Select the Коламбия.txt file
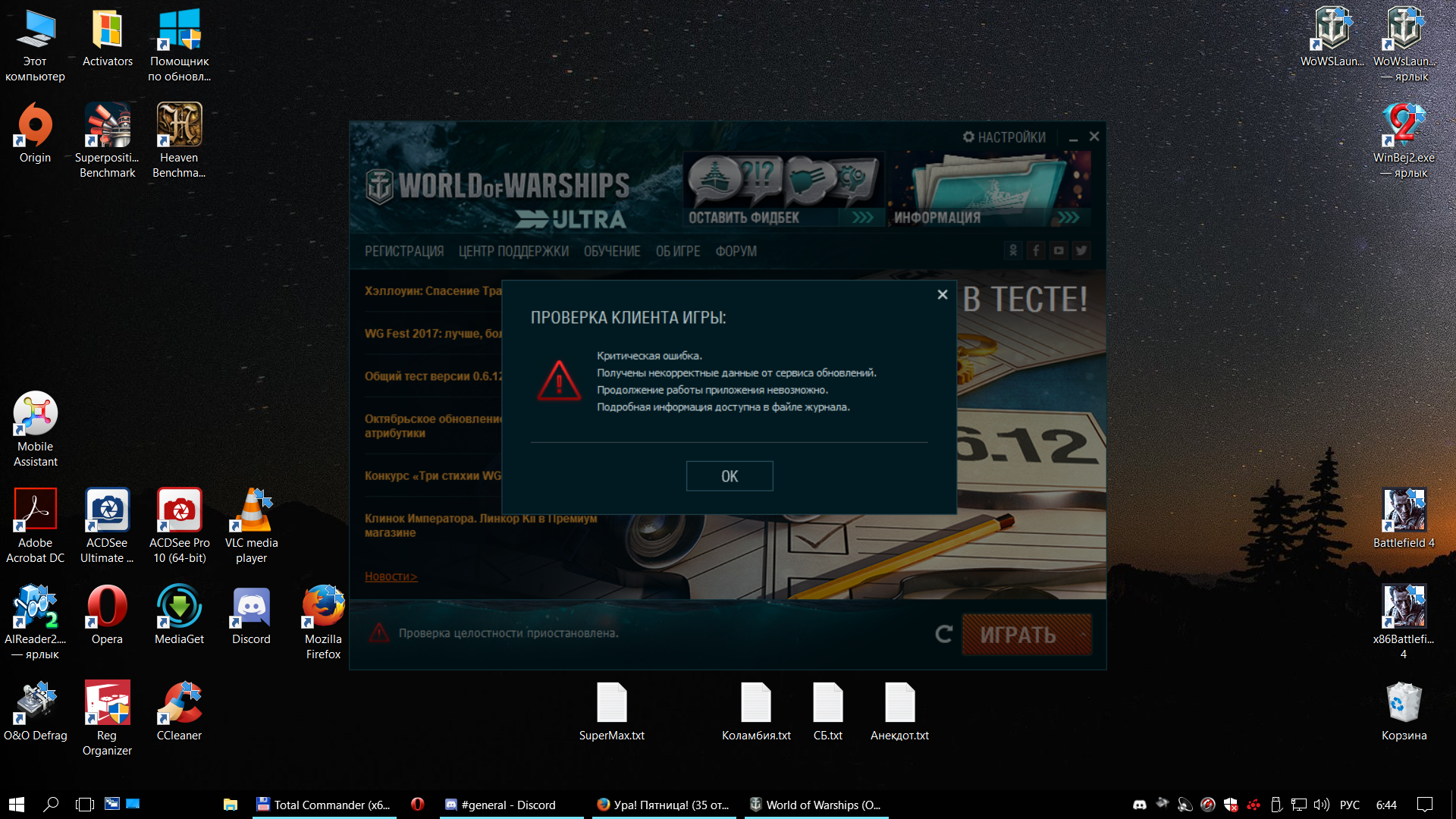 pyautogui.click(x=756, y=711)
